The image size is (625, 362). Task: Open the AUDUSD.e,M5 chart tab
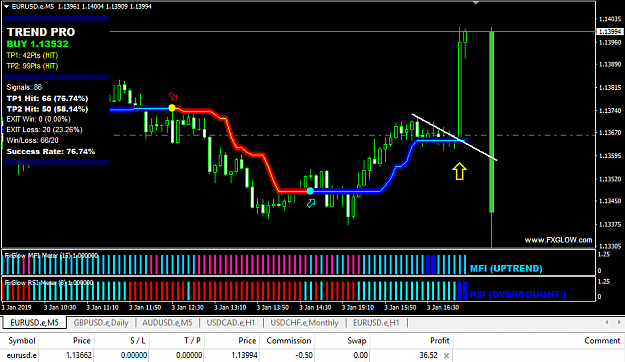(167, 323)
